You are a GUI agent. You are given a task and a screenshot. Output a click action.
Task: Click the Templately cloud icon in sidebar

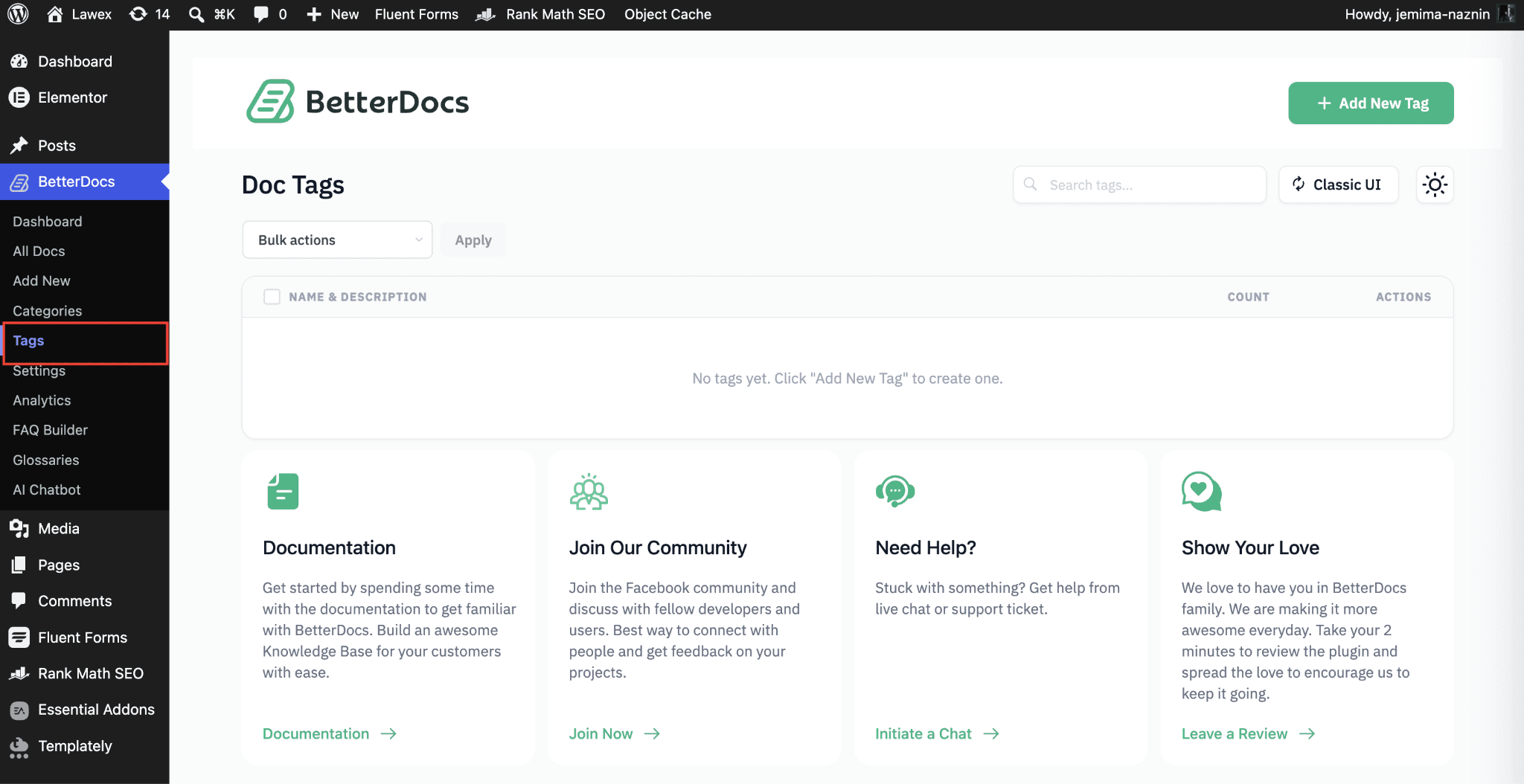tap(19, 747)
